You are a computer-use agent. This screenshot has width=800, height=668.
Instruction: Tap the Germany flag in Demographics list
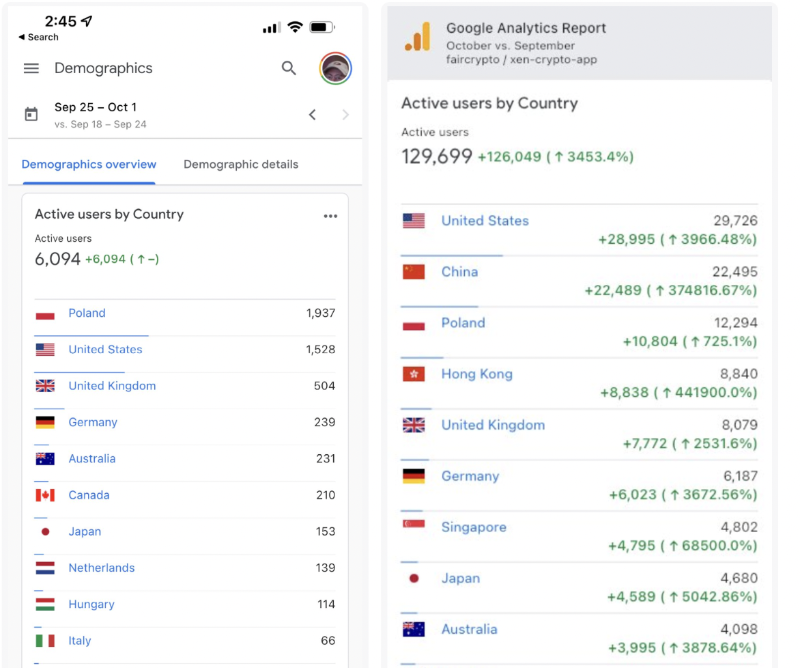(x=45, y=422)
